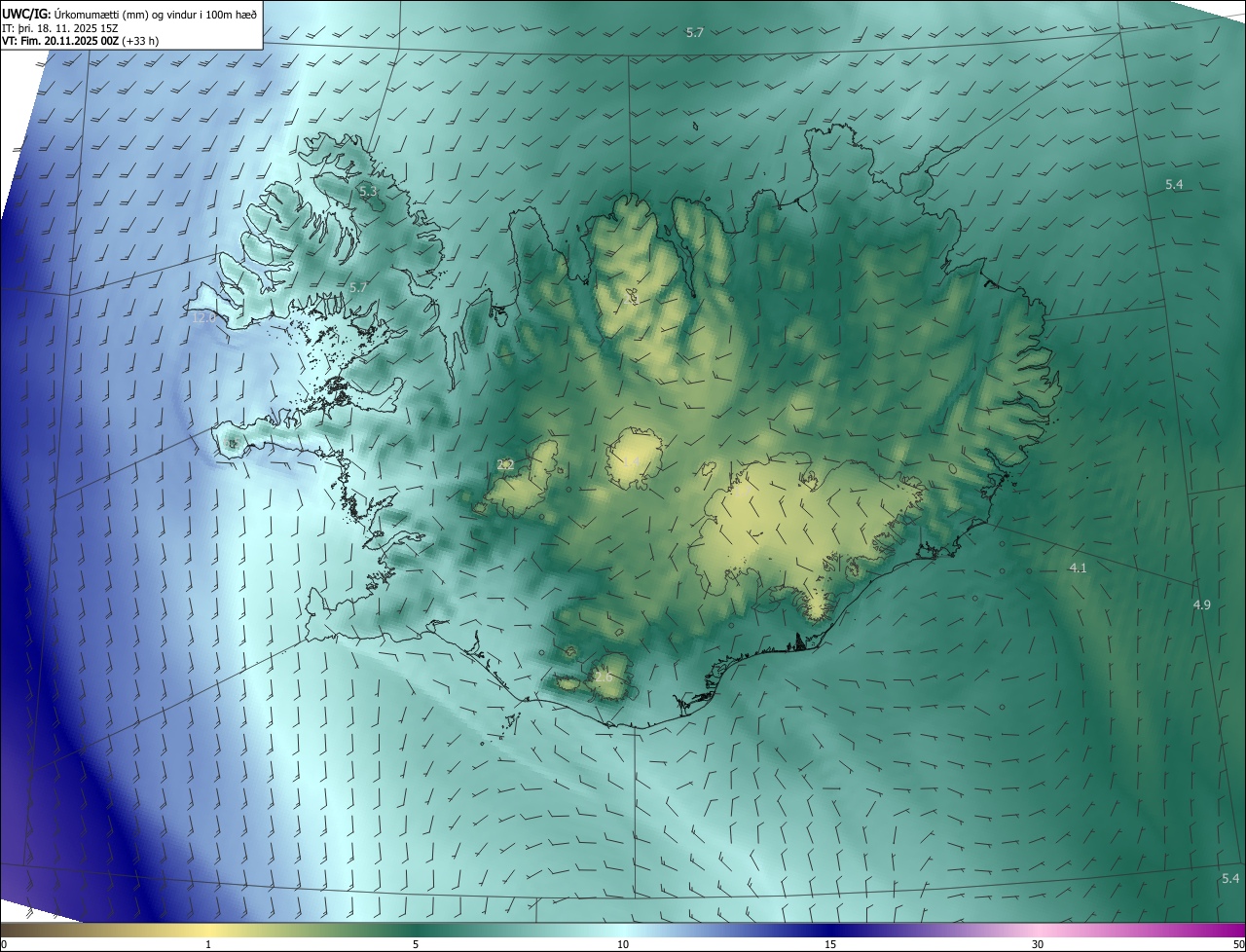1246x952 pixels.
Task: Click the 10 tick label on the color scale
Action: coord(623,944)
